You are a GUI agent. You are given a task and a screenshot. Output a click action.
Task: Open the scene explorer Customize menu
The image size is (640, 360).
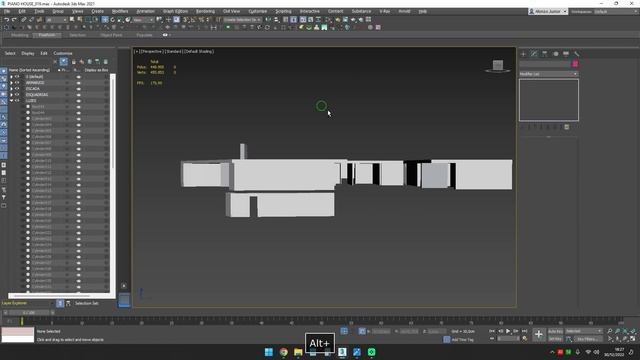click(63, 53)
